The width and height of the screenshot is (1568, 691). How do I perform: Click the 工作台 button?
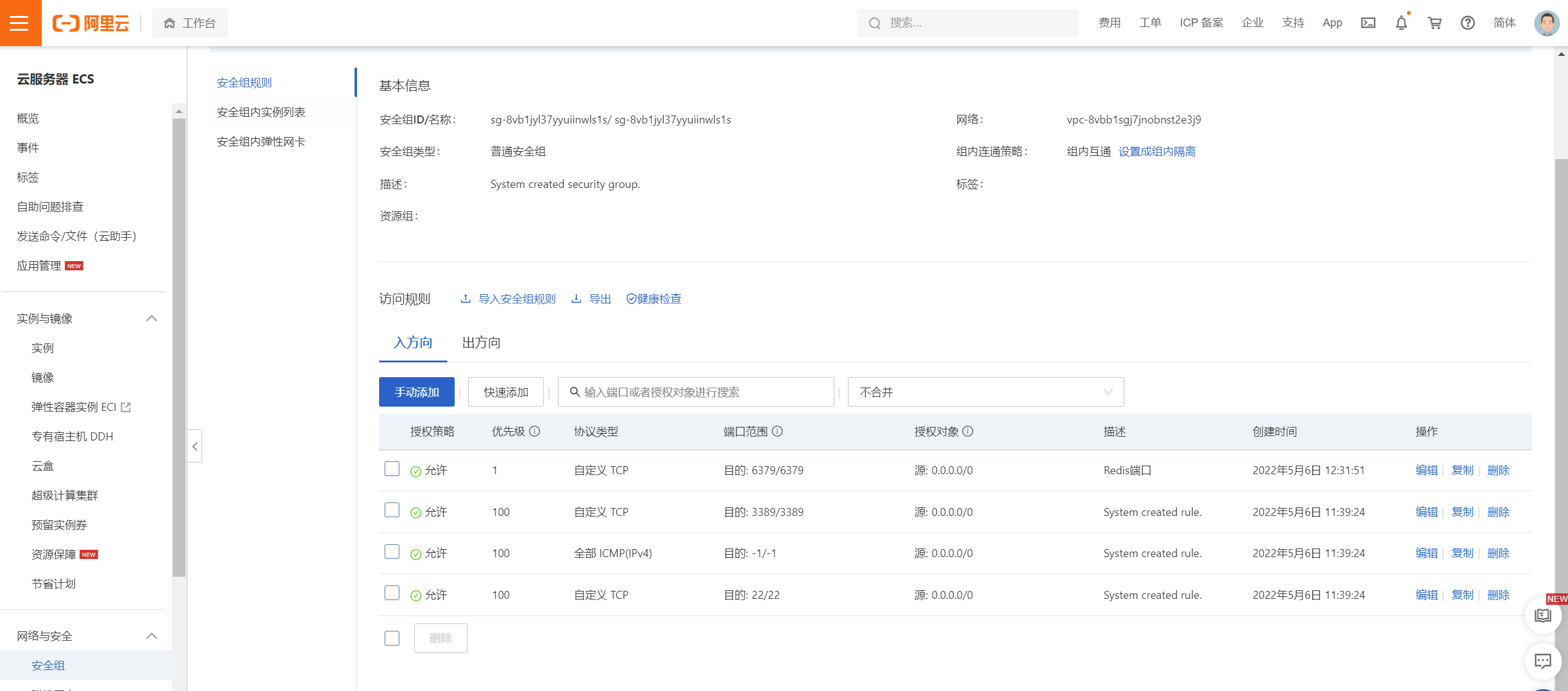click(190, 23)
